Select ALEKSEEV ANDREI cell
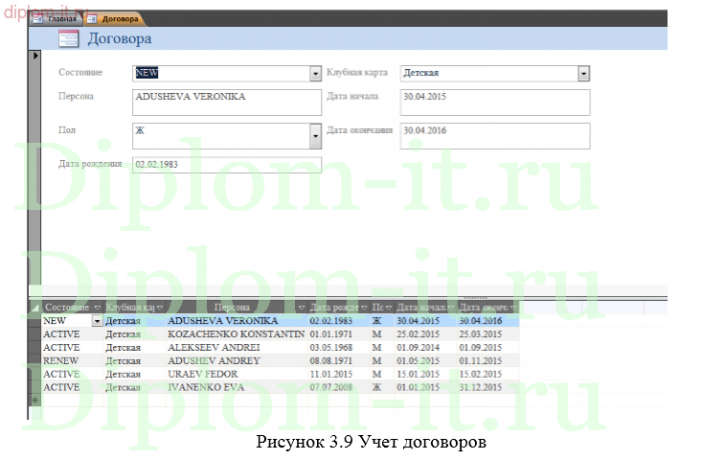This screenshot has width=702, height=460. tap(236, 348)
